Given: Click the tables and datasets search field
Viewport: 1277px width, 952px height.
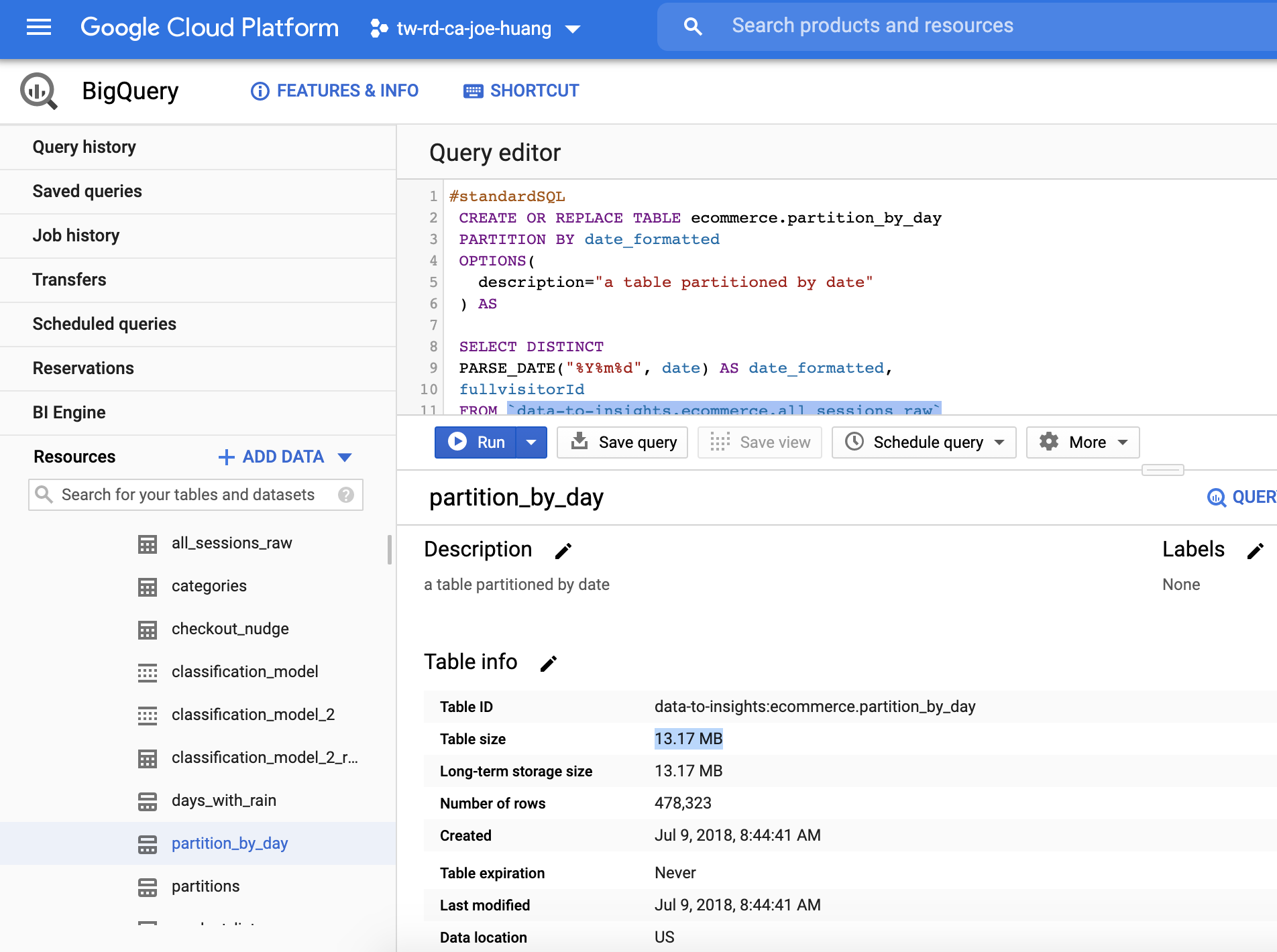Looking at the screenshot, I should click(196, 495).
